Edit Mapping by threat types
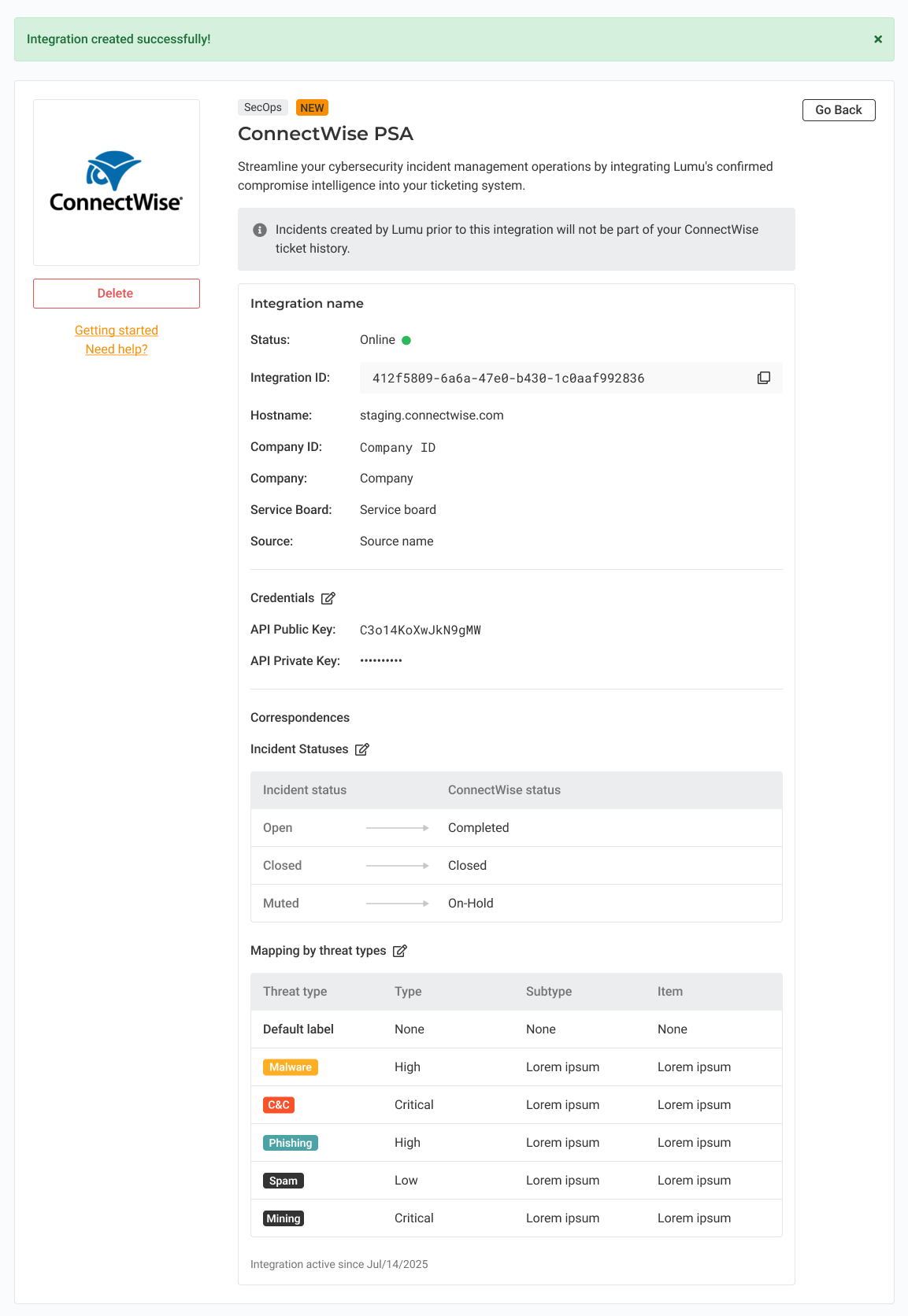The height and width of the screenshot is (1316, 908). tap(400, 951)
